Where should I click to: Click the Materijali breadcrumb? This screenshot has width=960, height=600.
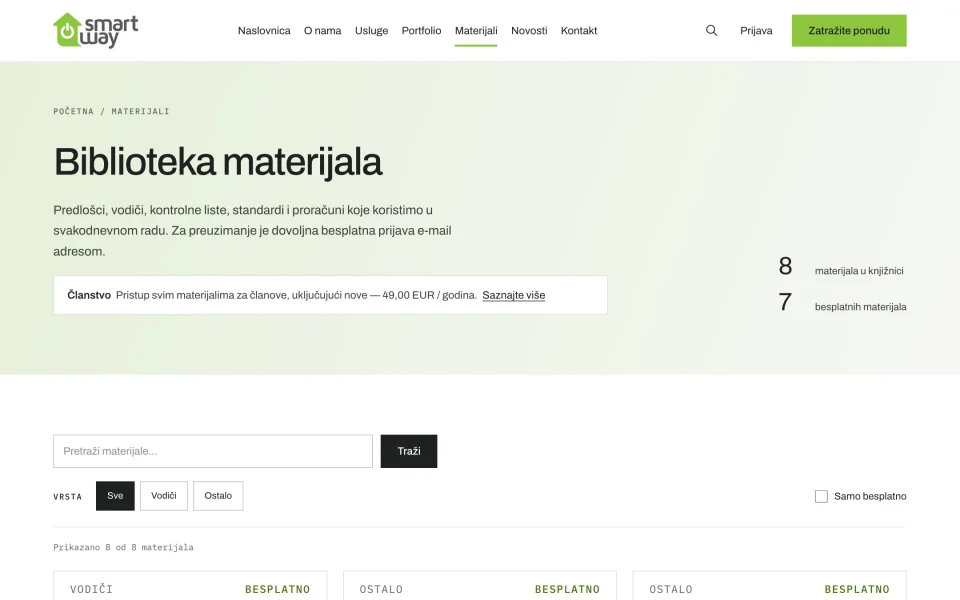(140, 111)
